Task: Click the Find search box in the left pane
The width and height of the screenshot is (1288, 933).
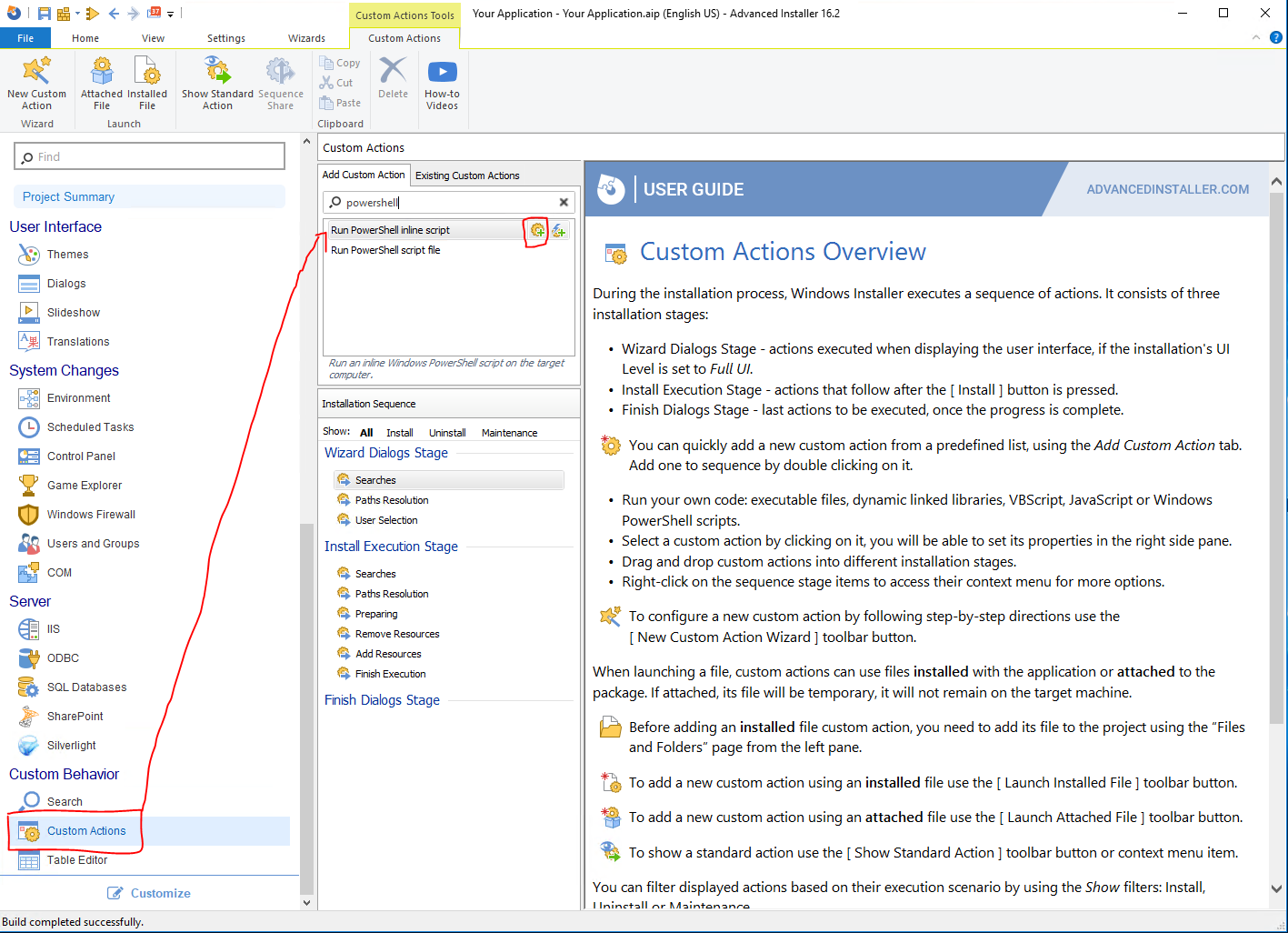Action: (150, 156)
